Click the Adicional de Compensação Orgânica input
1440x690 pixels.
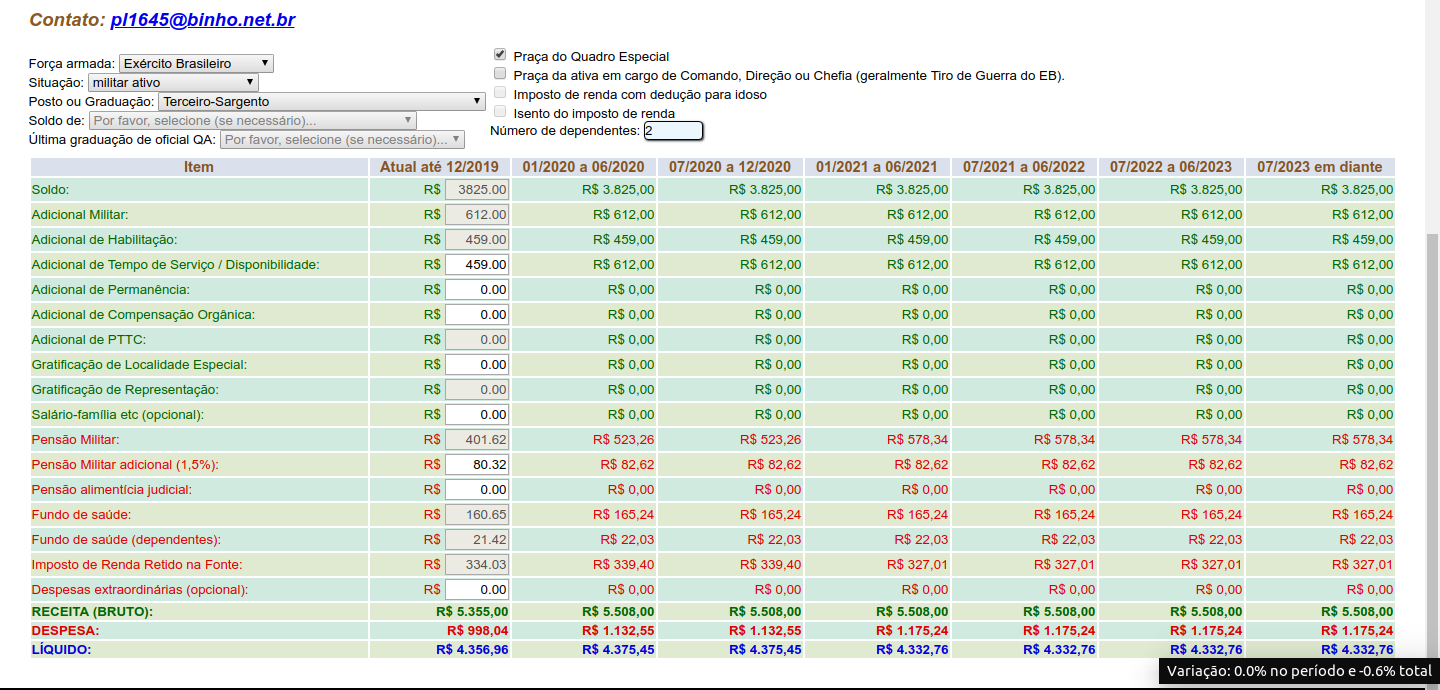click(477, 315)
